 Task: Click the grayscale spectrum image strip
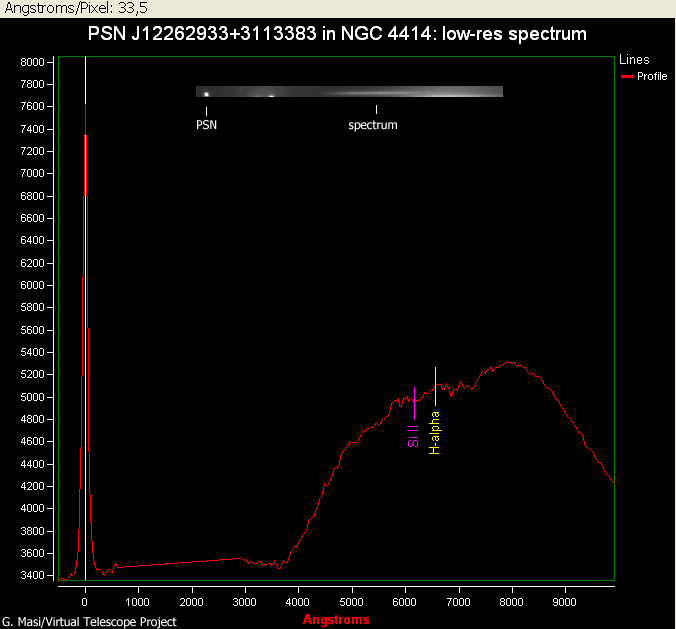tap(349, 92)
